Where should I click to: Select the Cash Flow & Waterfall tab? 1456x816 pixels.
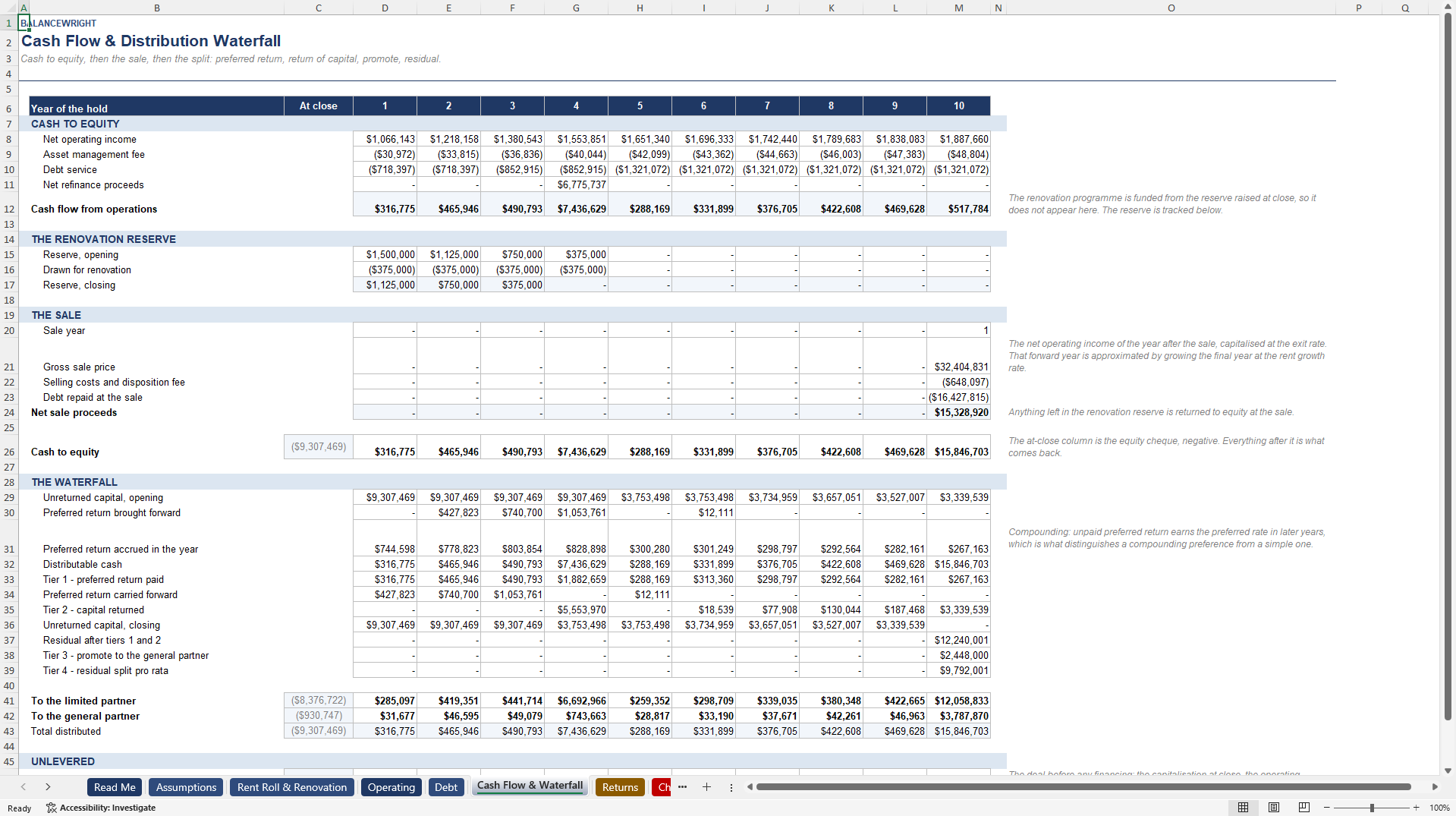(530, 786)
